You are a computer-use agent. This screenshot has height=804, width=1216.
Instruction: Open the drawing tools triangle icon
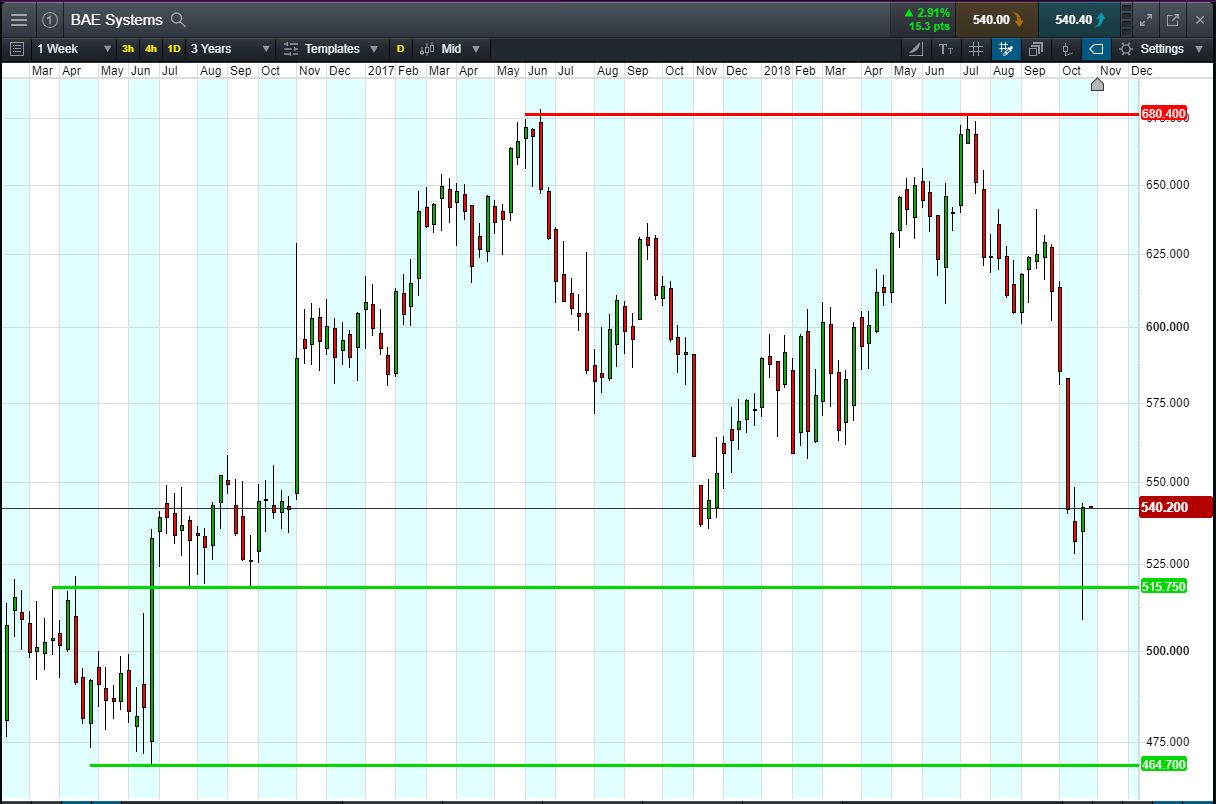click(x=916, y=48)
